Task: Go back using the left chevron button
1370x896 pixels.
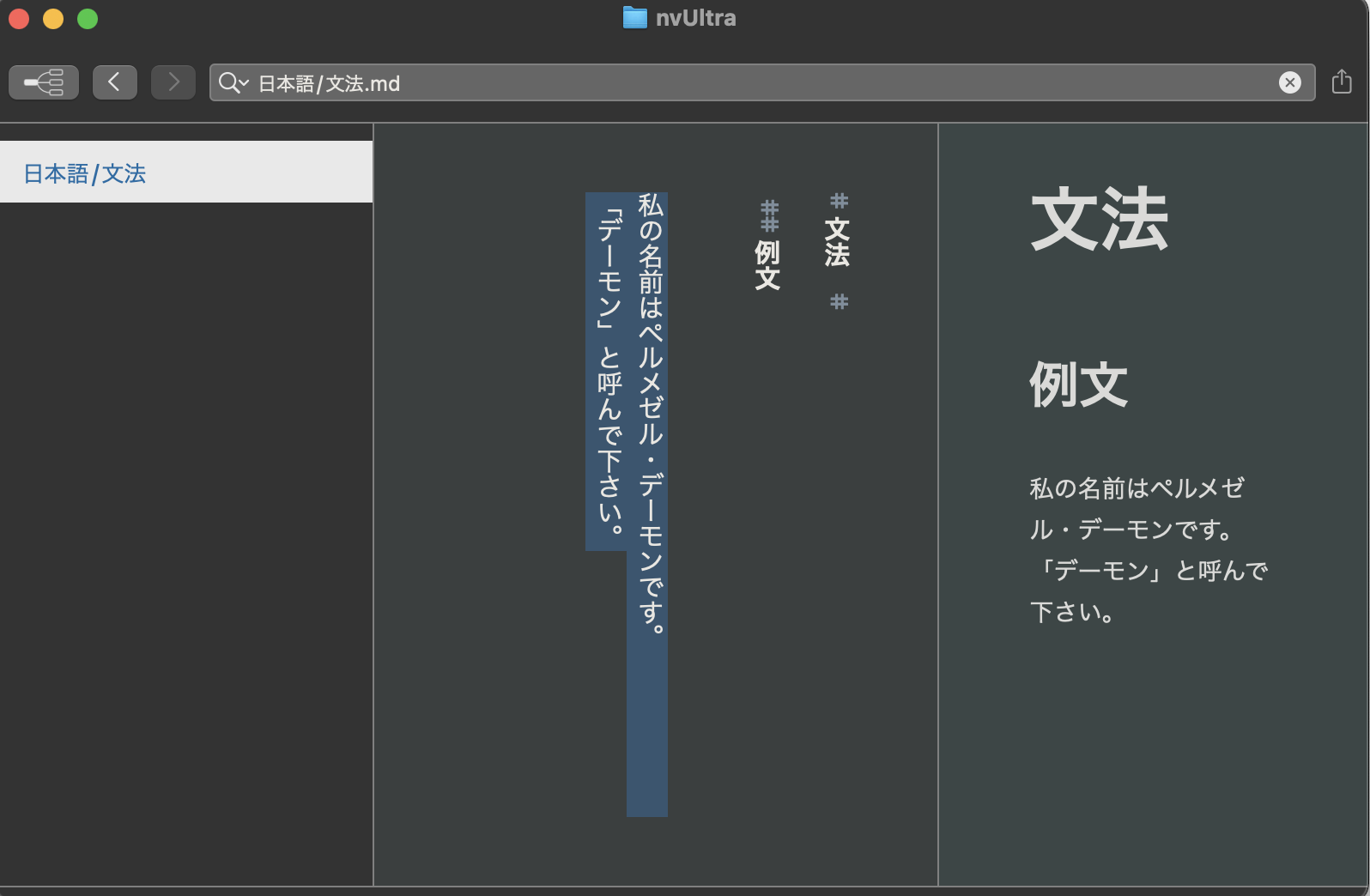Action: (114, 82)
